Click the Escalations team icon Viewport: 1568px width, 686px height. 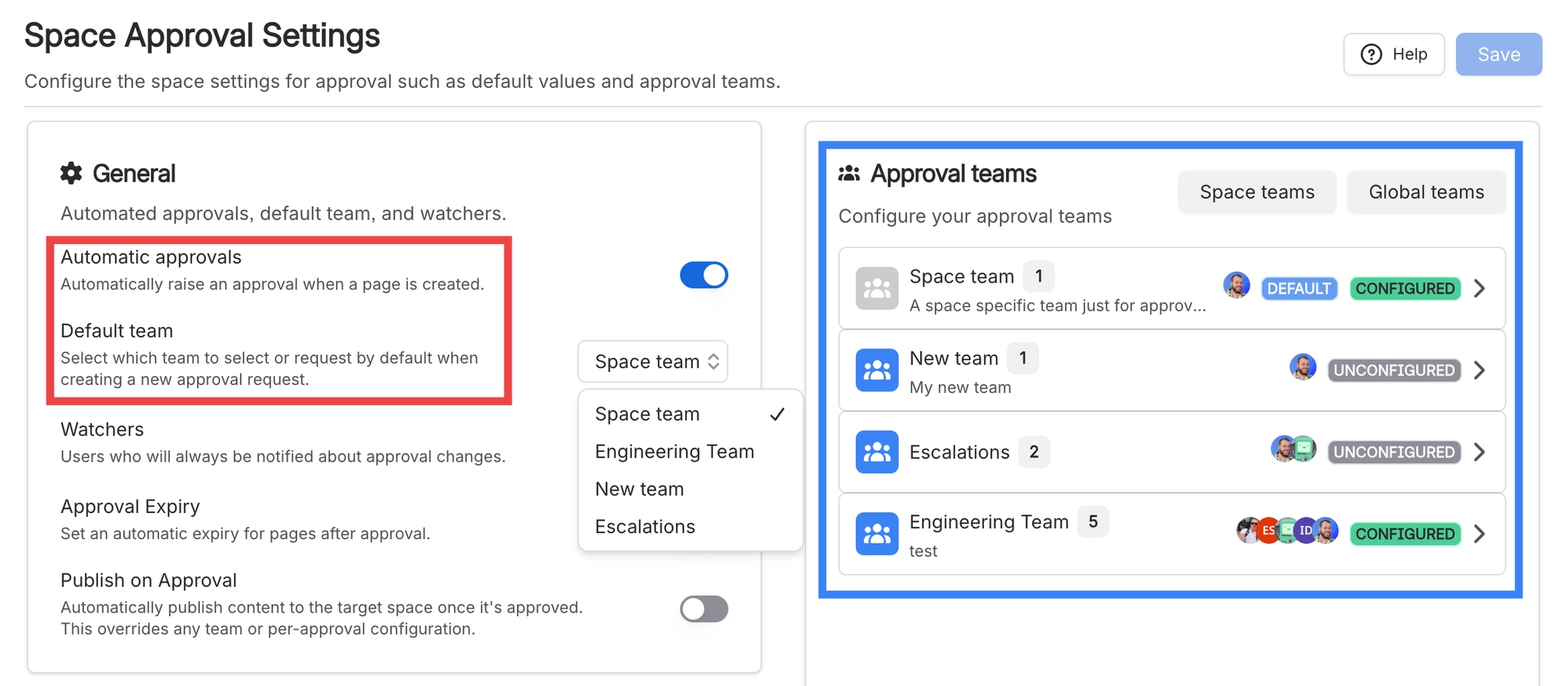(x=876, y=452)
